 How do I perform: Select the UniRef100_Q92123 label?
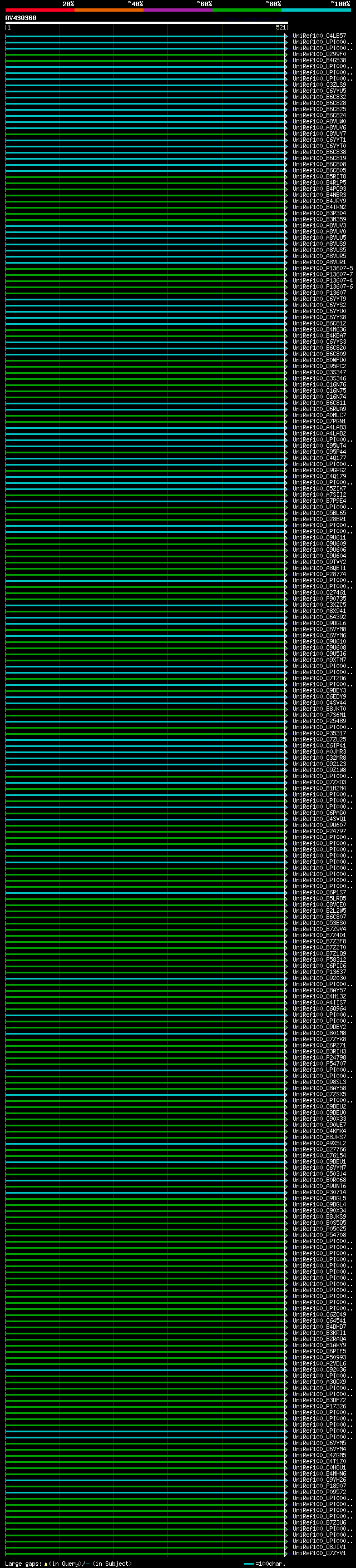coord(319,764)
